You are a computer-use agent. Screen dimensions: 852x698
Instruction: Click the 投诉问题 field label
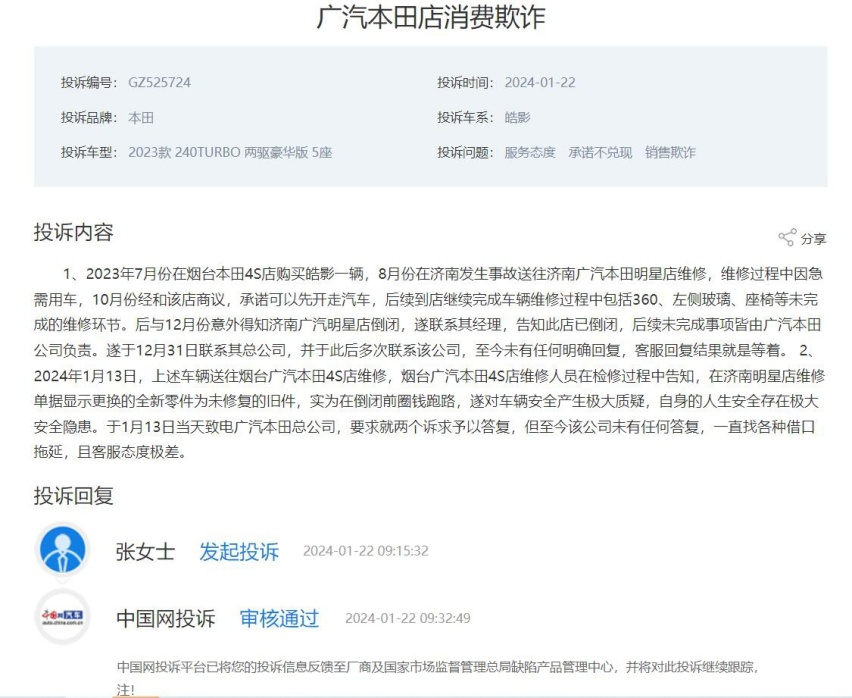coord(466,152)
